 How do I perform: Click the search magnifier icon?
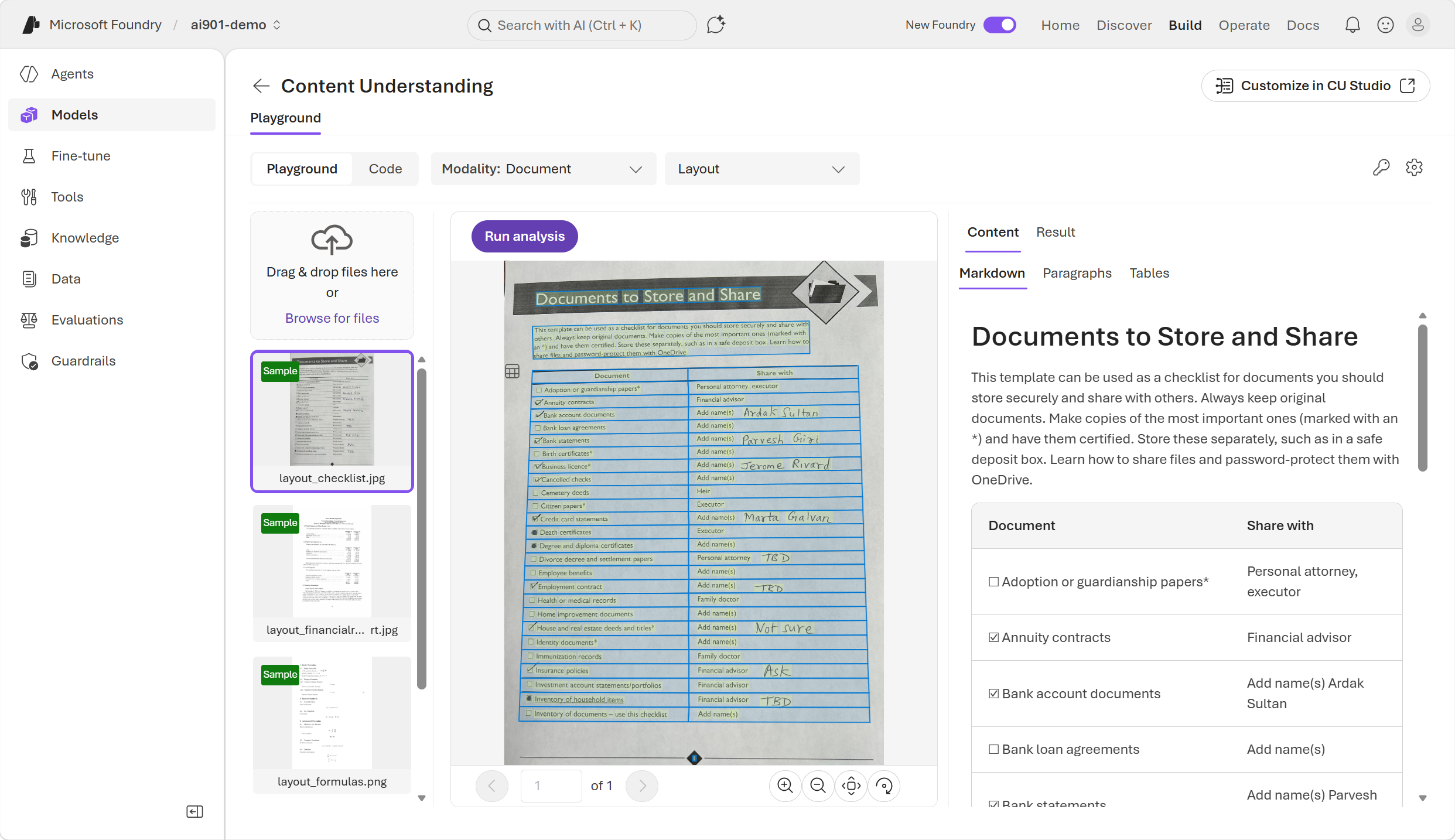pyautogui.click(x=484, y=25)
